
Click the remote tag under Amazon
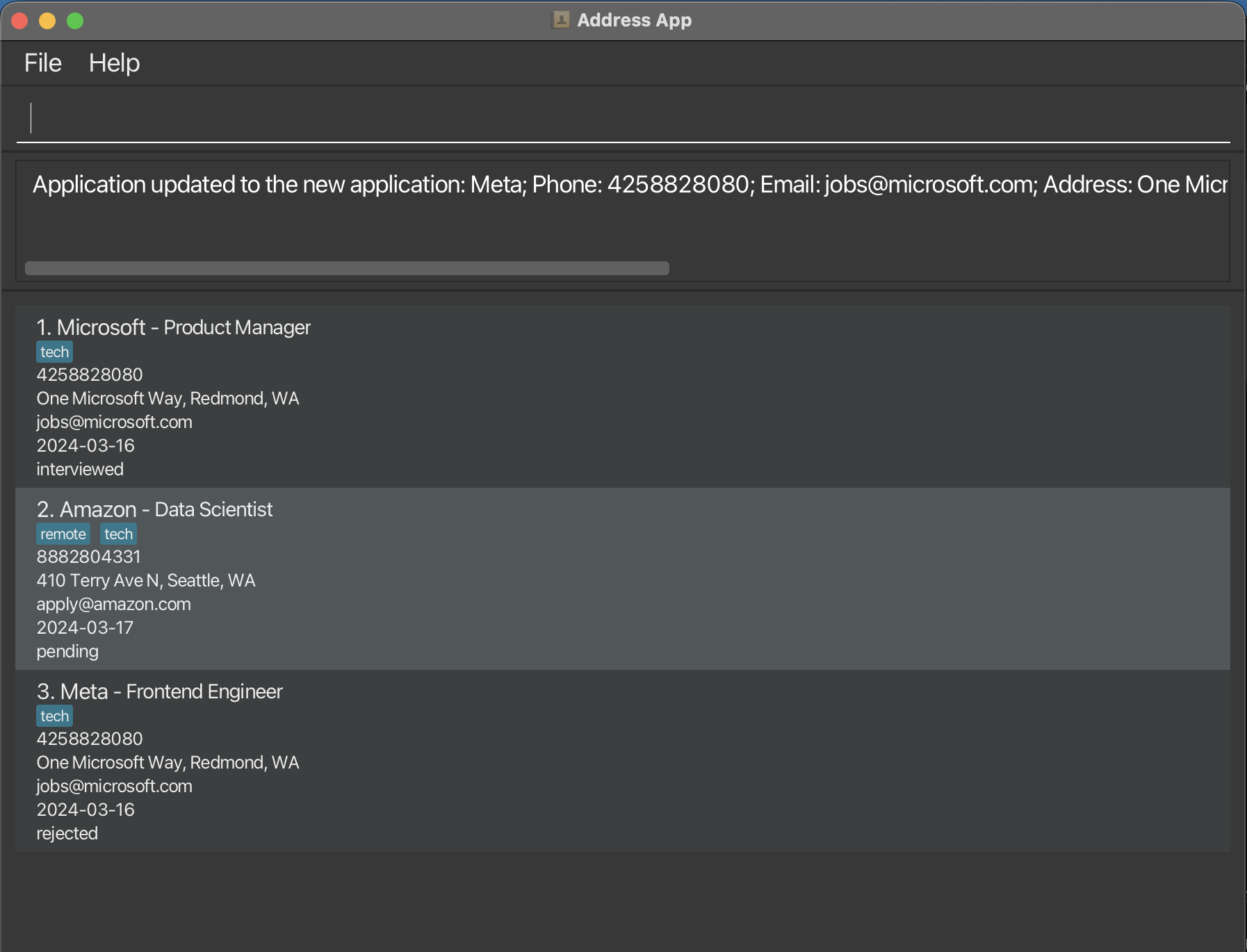[x=63, y=534]
